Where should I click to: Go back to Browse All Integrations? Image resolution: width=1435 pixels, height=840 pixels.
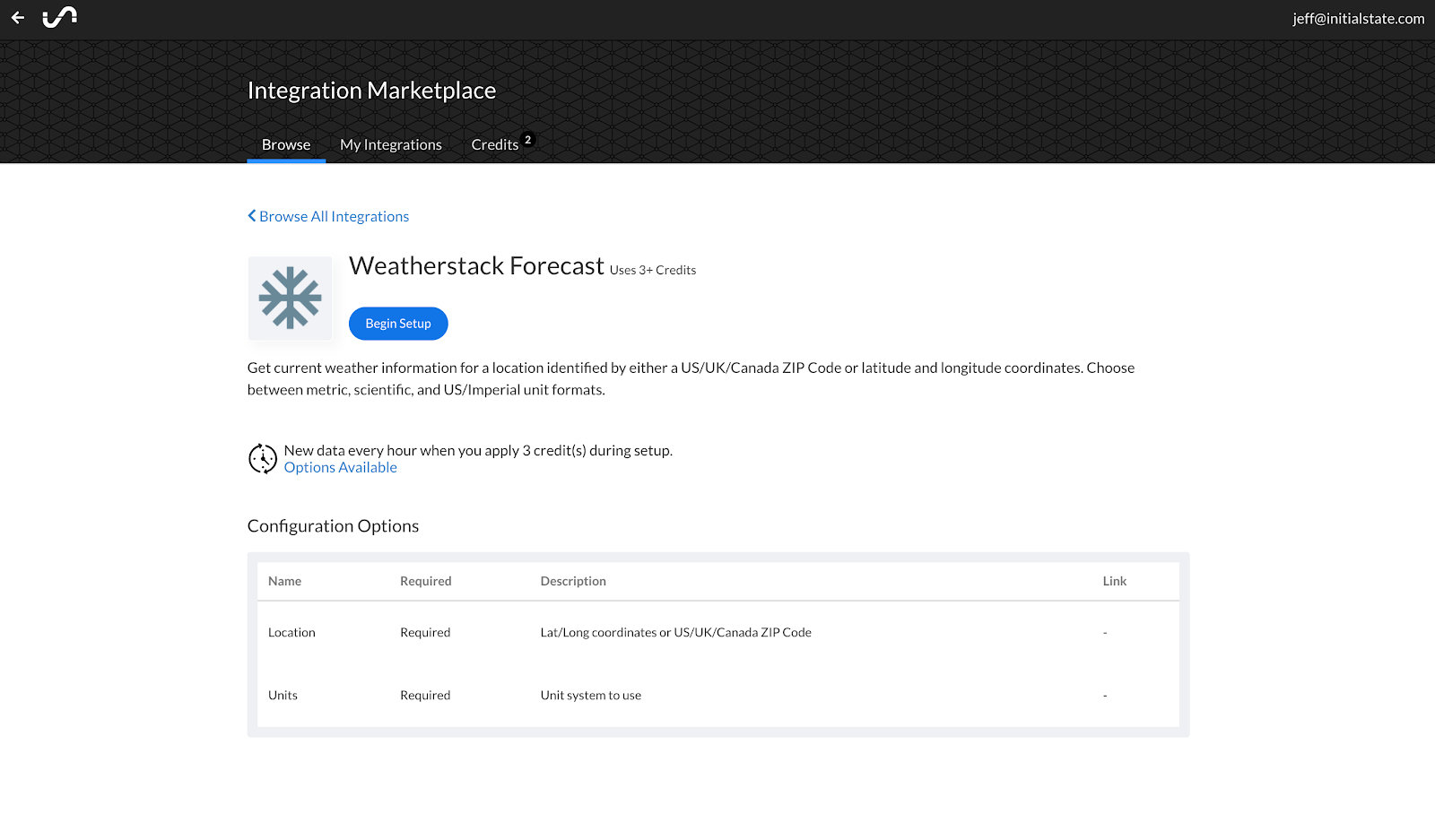coord(328,216)
